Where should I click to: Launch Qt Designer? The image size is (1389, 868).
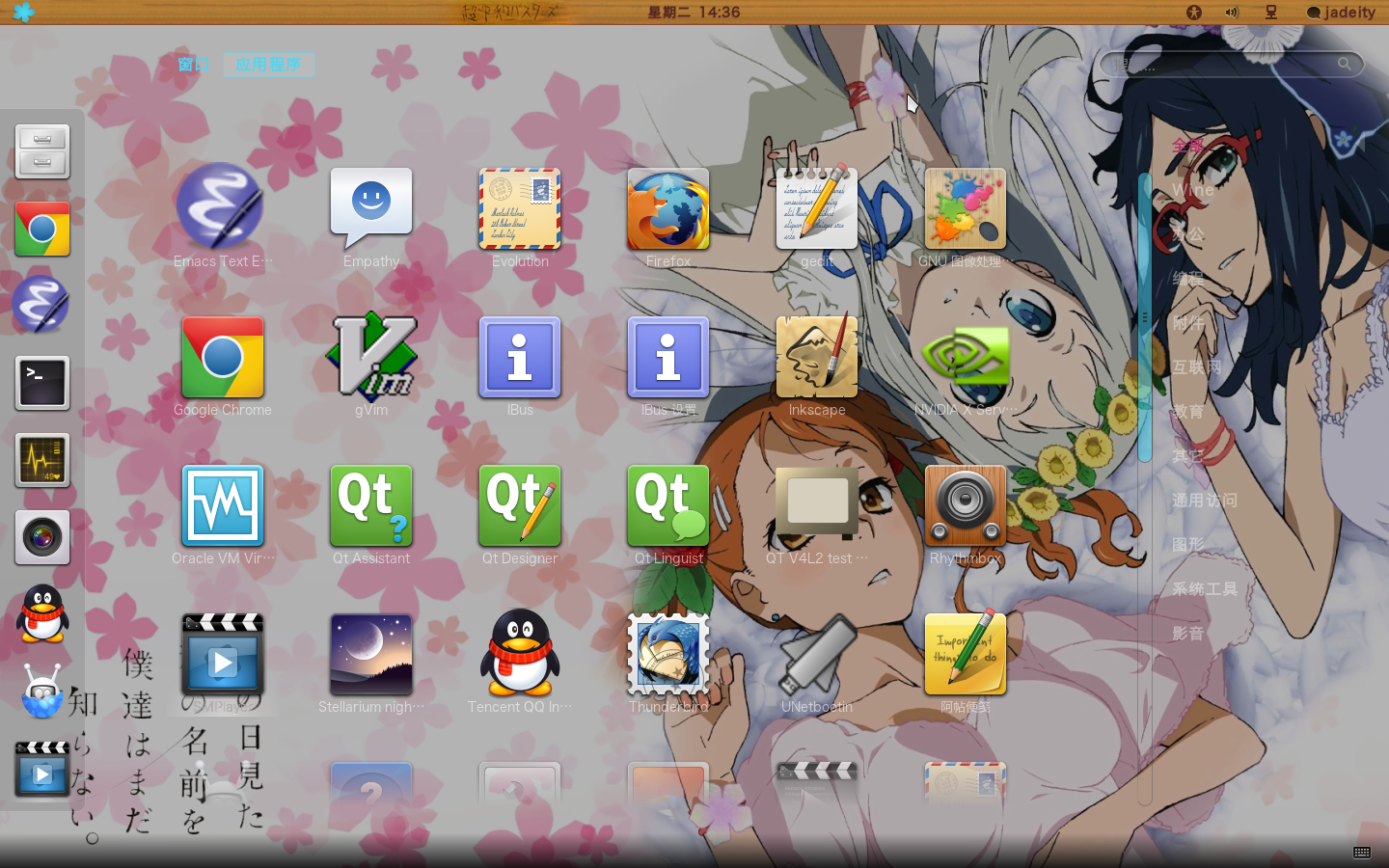[x=520, y=513]
